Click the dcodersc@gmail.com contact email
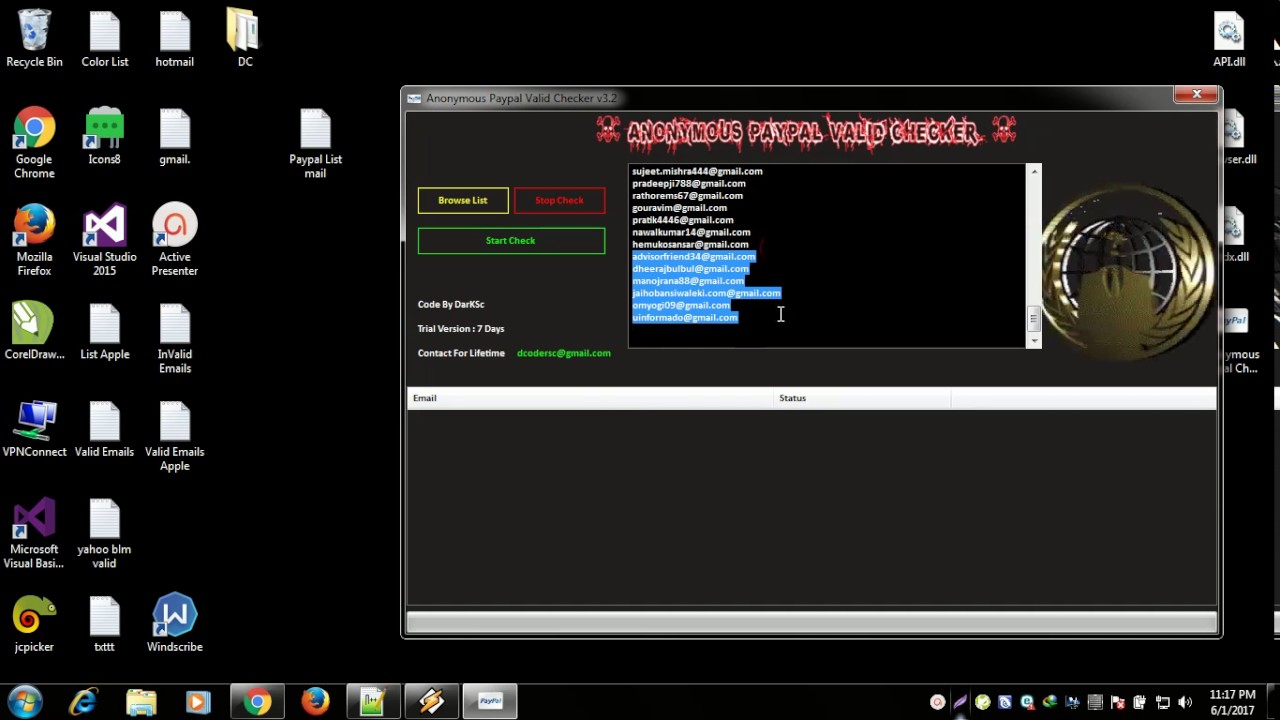Screen dimensions: 1280x720 [563, 353]
